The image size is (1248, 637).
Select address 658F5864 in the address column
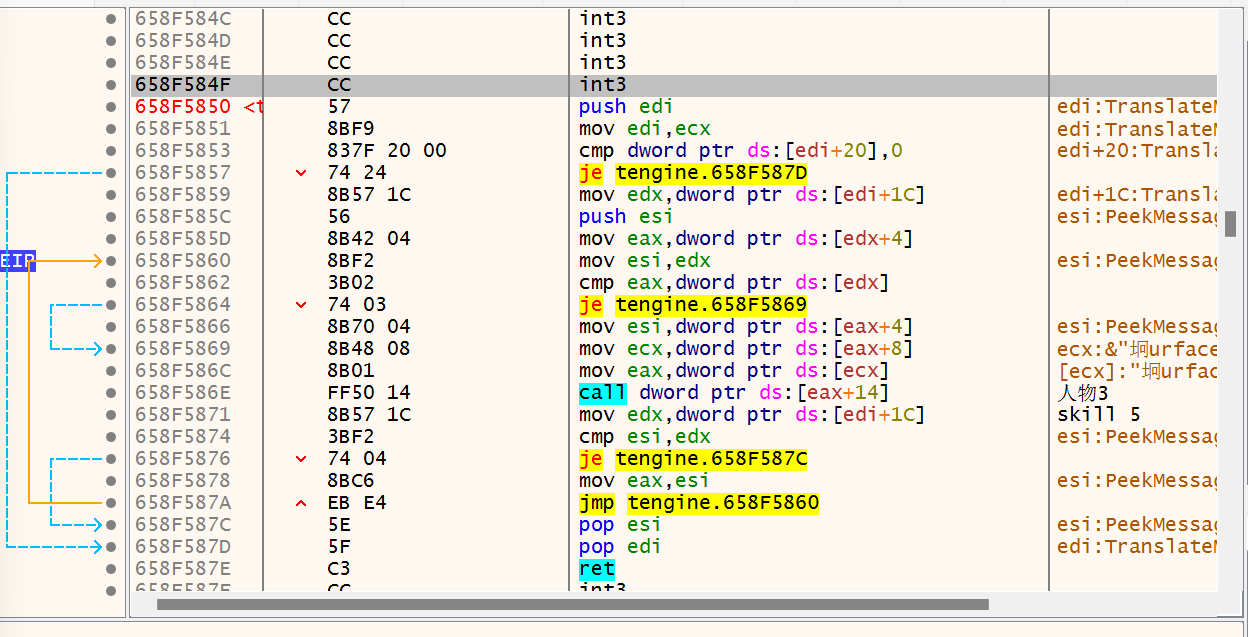coord(183,305)
